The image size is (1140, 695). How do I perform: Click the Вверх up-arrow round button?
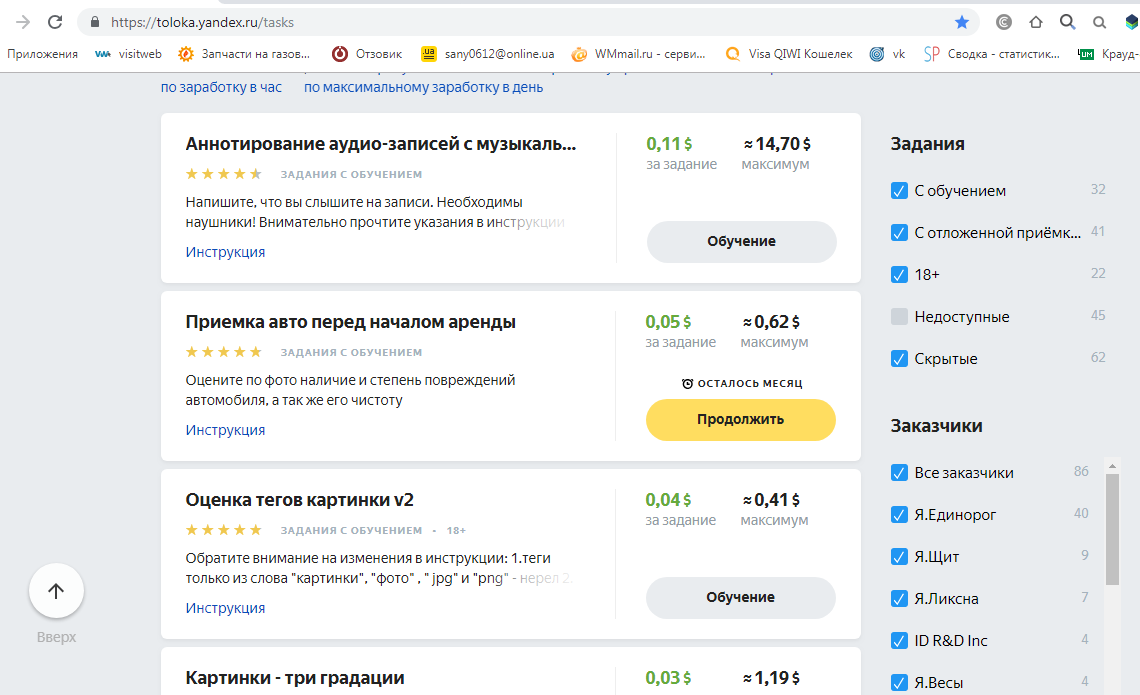point(56,591)
